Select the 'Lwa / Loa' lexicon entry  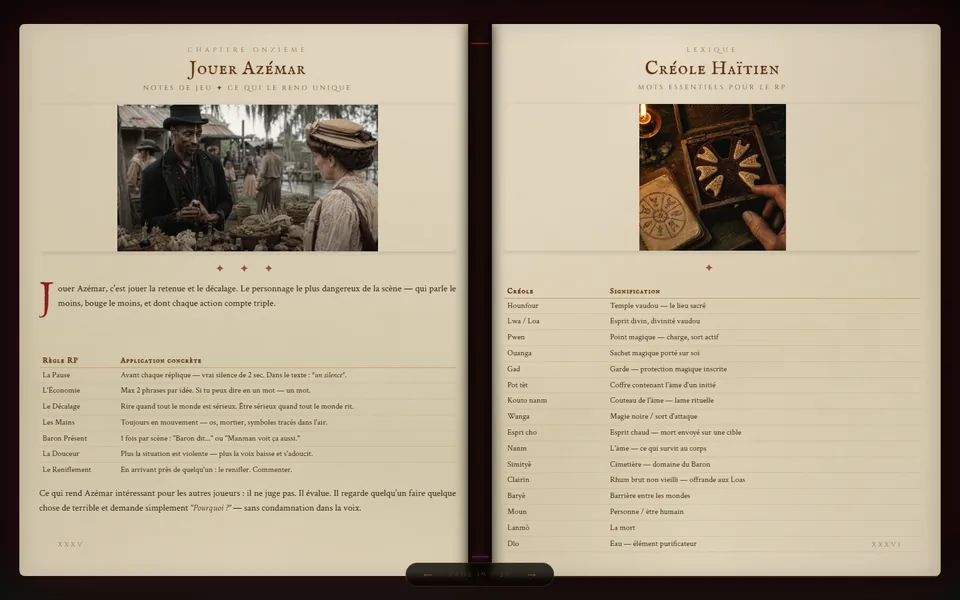pyautogui.click(x=712, y=321)
